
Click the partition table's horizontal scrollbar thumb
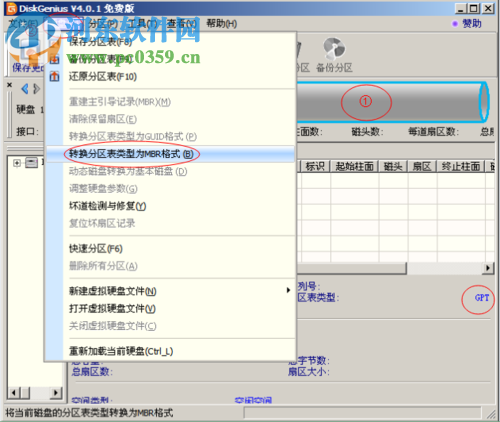coord(352,268)
